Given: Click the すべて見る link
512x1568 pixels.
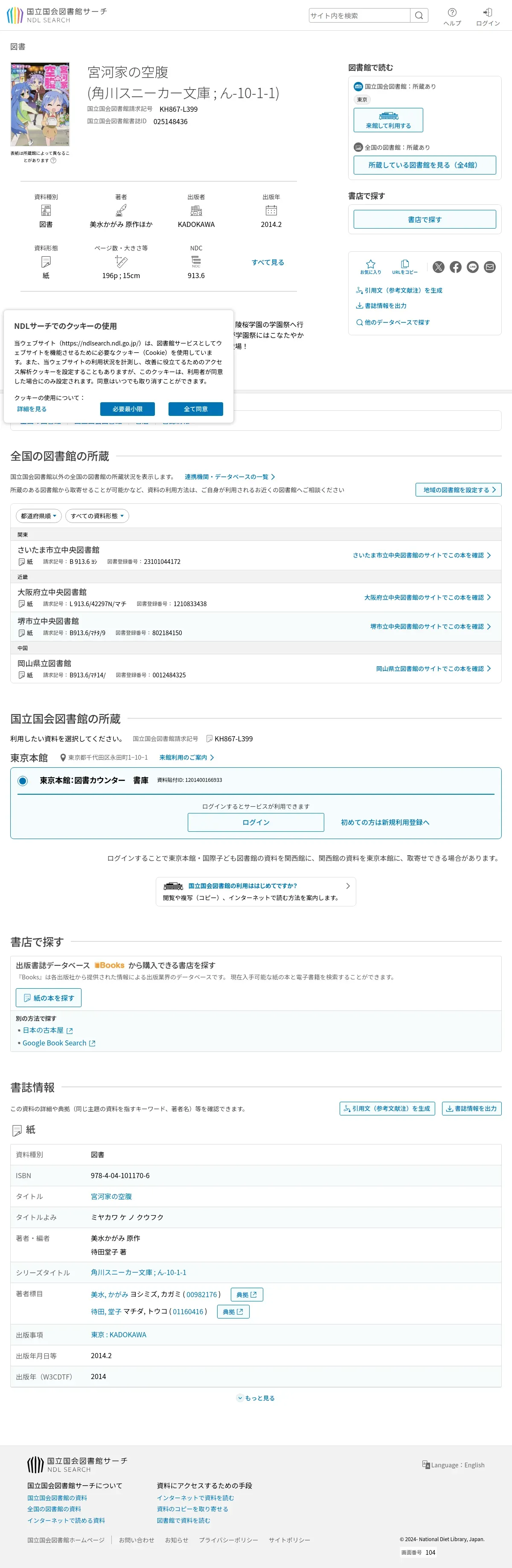Looking at the screenshot, I should (268, 262).
